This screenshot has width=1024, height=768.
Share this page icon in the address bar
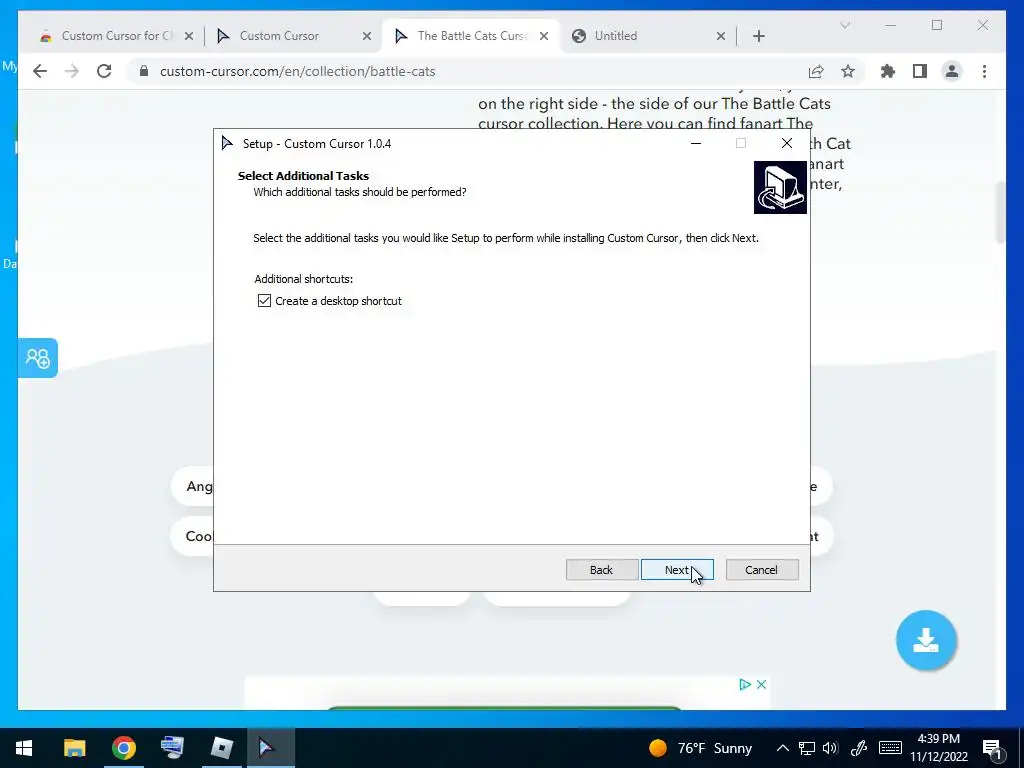point(816,71)
